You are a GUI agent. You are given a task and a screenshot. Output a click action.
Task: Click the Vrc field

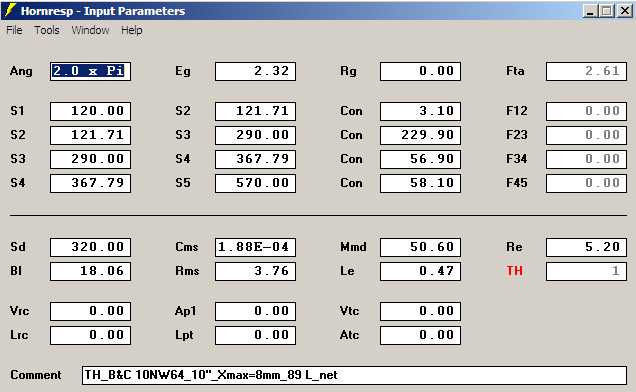(90, 311)
